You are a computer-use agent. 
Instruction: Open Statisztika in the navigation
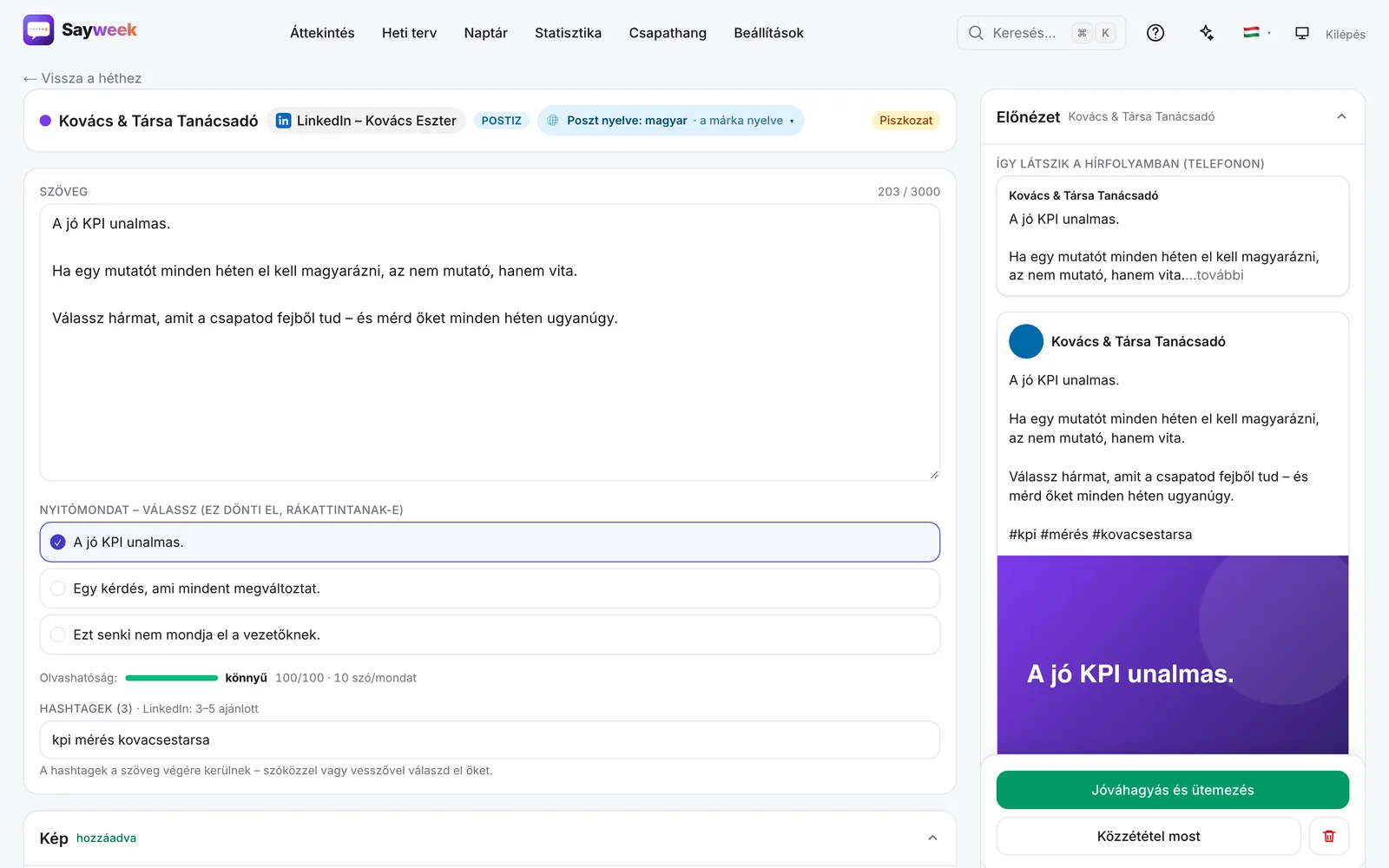(x=568, y=33)
